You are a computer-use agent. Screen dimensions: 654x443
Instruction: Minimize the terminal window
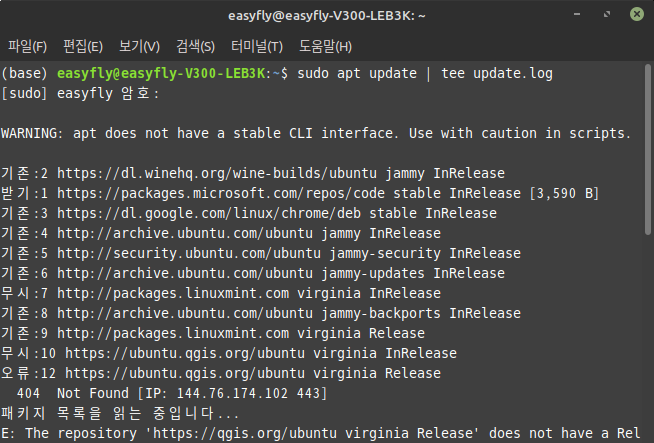(577, 14)
